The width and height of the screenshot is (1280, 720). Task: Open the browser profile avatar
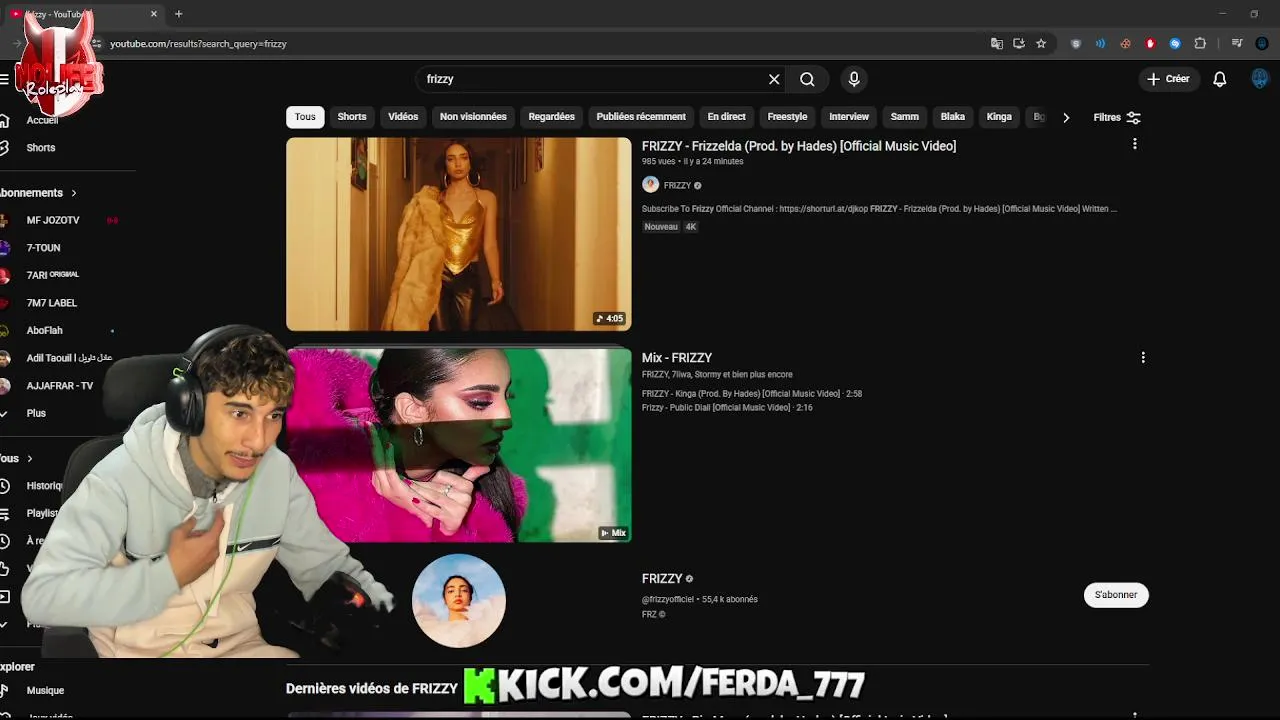coord(1262,44)
